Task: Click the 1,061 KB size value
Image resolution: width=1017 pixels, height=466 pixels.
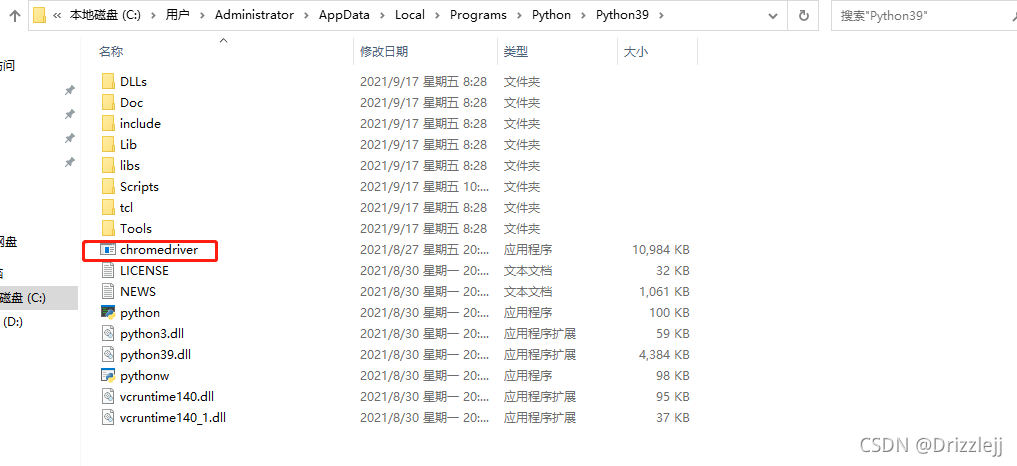Action: [x=664, y=291]
